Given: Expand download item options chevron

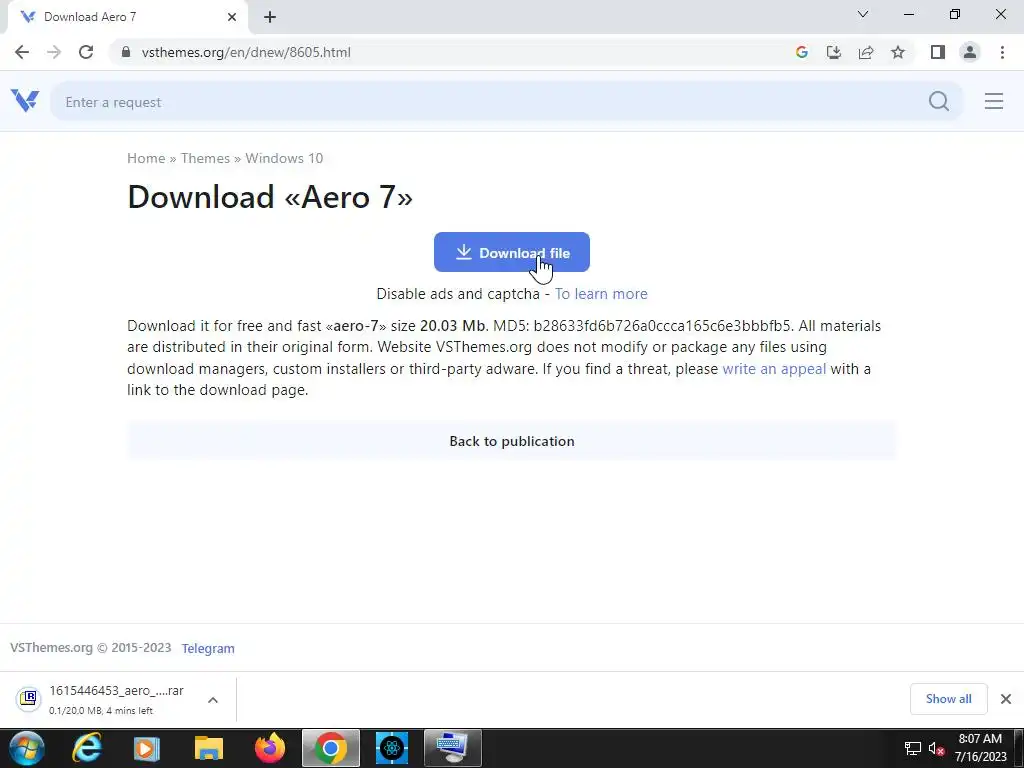Looking at the screenshot, I should (x=213, y=699).
